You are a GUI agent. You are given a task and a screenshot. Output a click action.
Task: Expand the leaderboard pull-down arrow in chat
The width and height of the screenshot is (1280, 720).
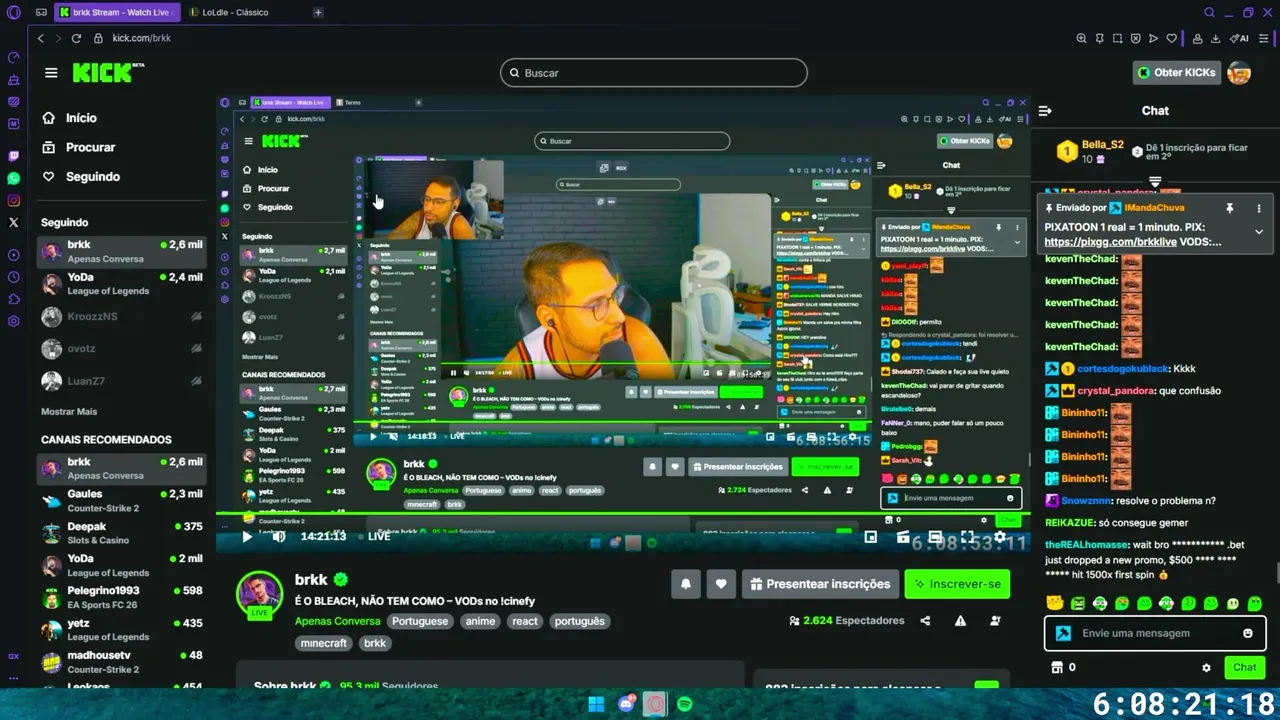coord(1155,182)
